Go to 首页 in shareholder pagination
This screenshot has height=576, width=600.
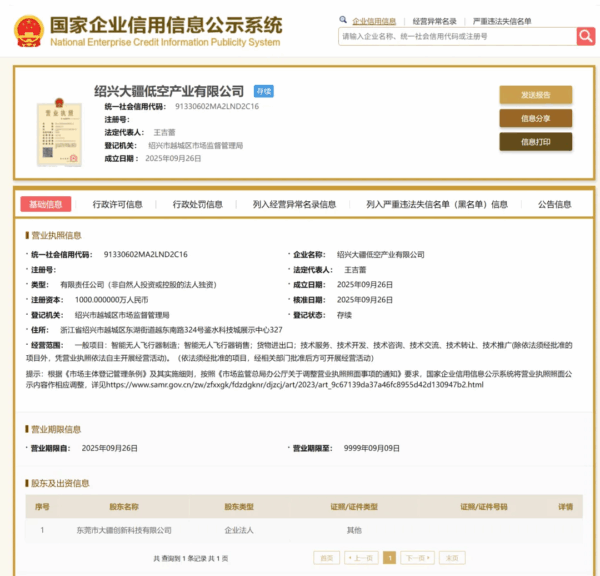(x=326, y=557)
